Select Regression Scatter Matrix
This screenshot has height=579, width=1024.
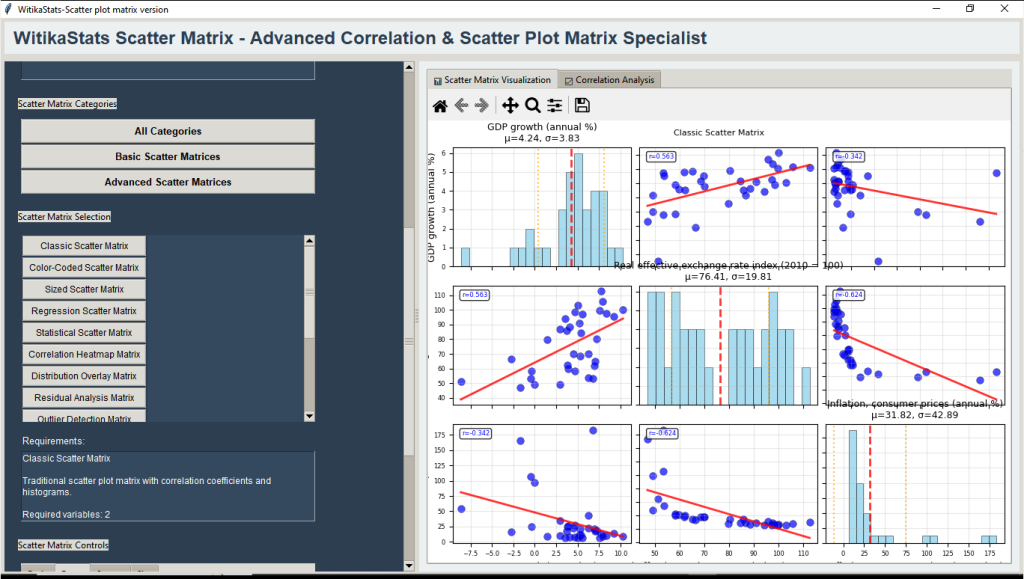click(x=84, y=311)
